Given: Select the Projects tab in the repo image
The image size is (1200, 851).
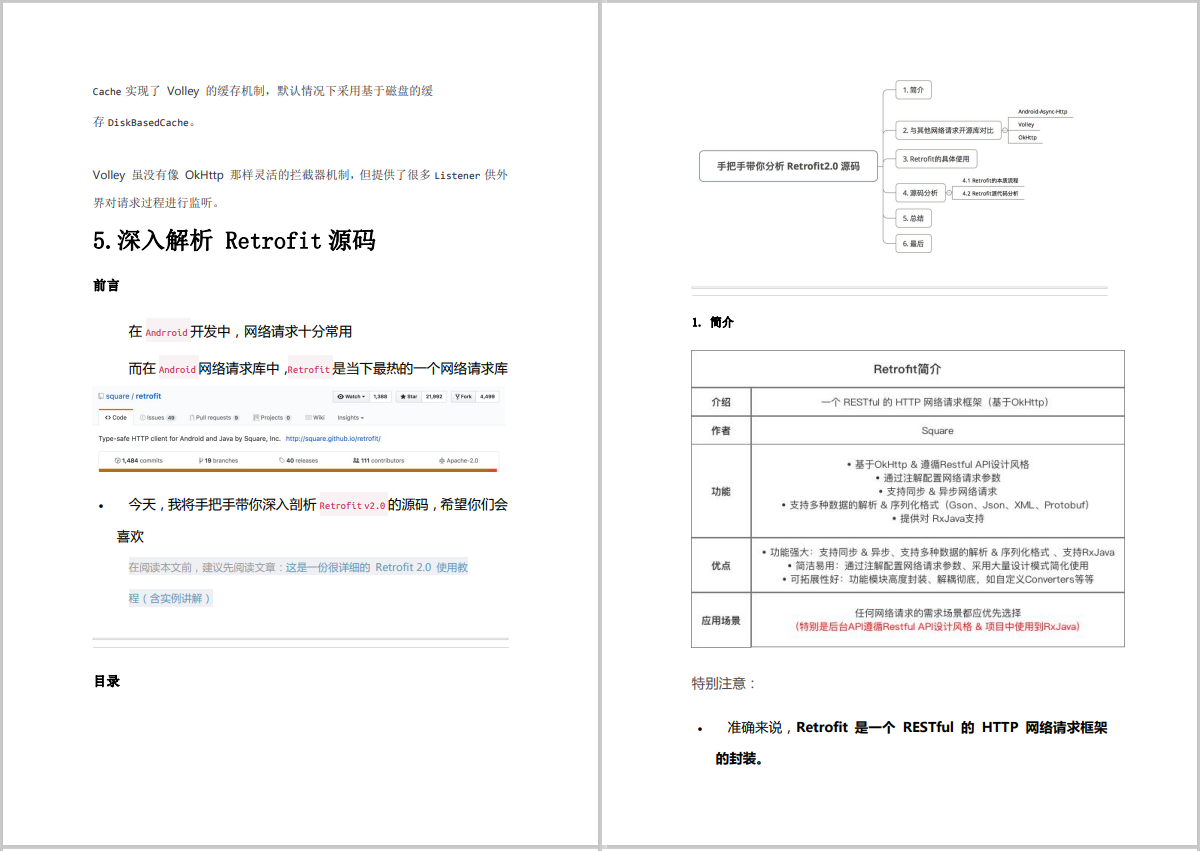Looking at the screenshot, I should coord(273,417).
